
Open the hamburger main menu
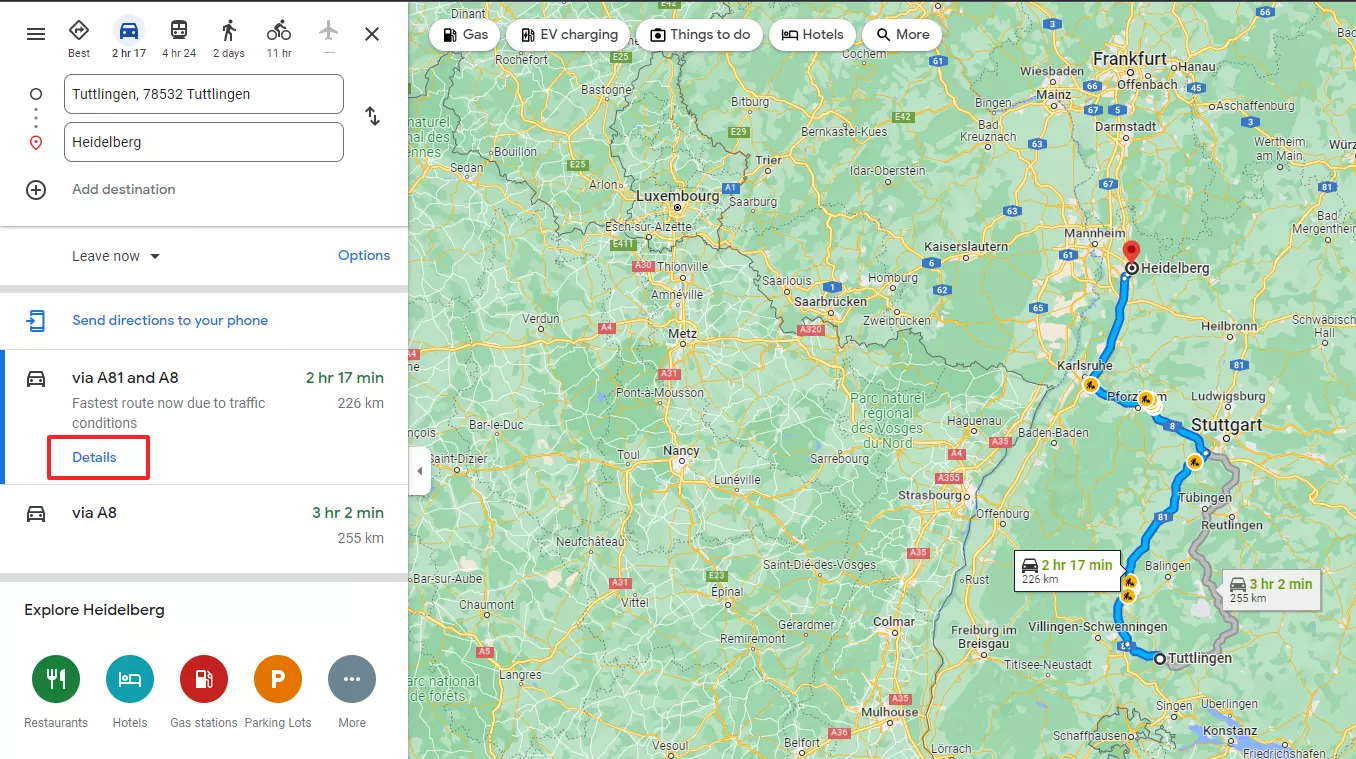[x=36, y=34]
